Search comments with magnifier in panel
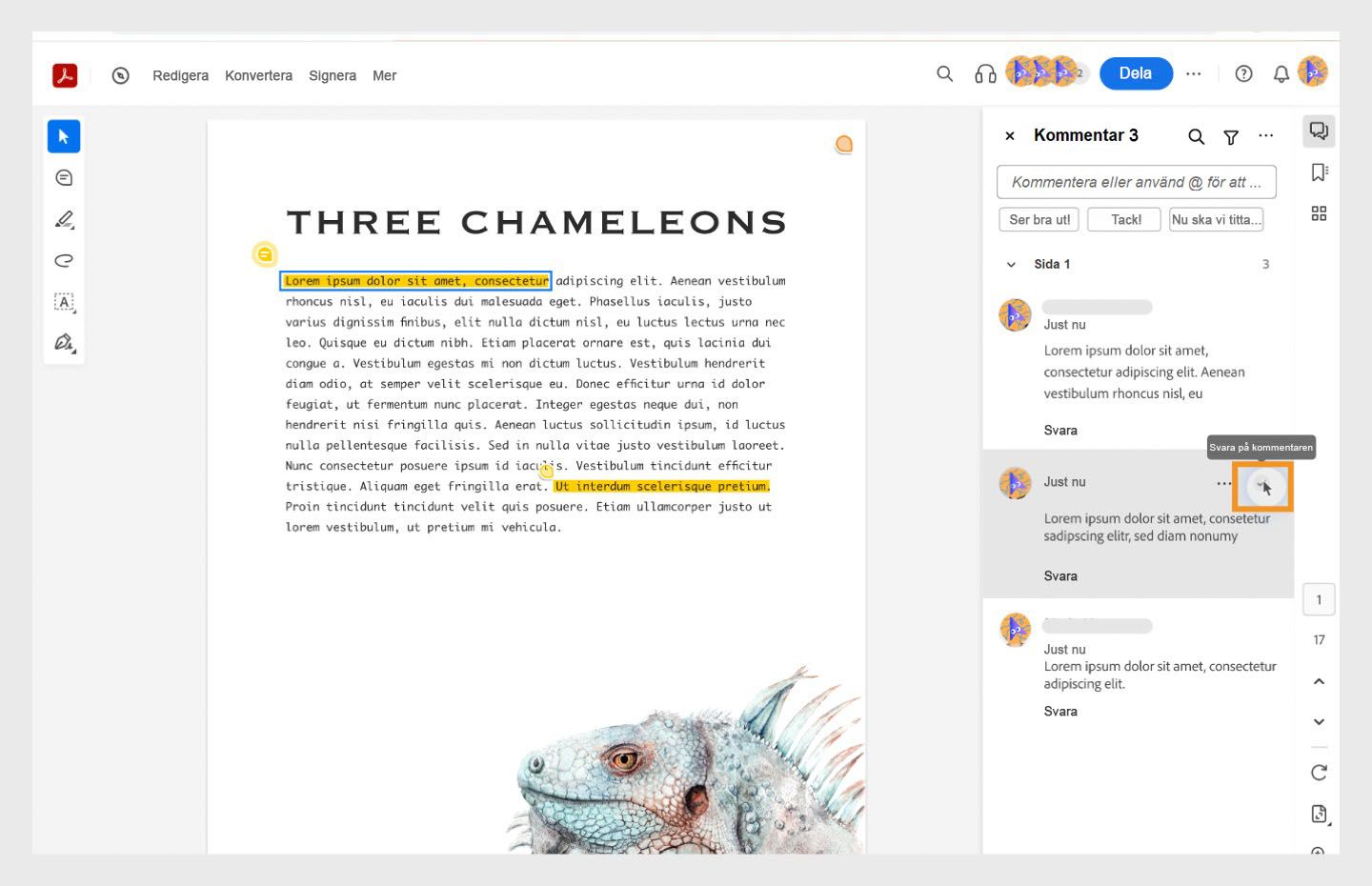 pyautogui.click(x=1196, y=137)
